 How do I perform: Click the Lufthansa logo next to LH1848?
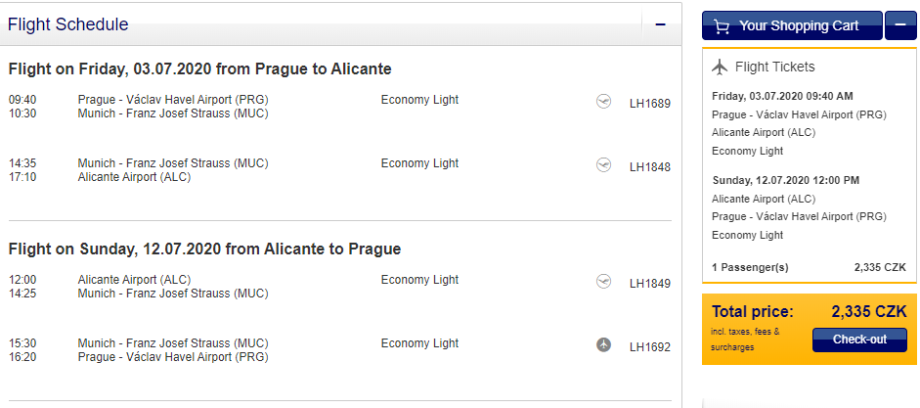[603, 165]
